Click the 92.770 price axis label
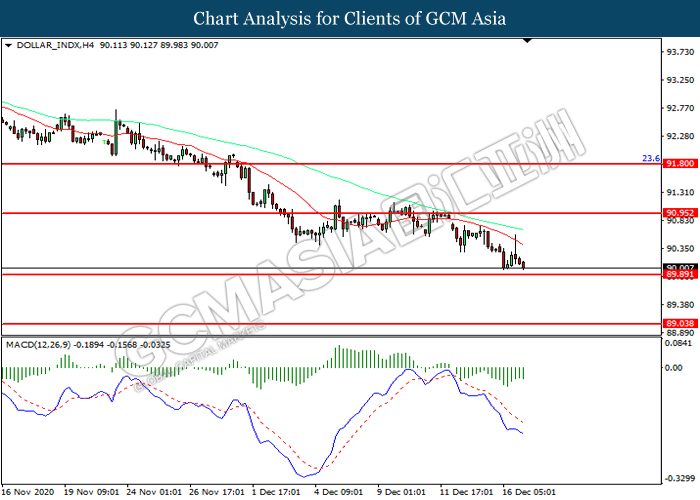Viewport: 700px width, 500px height. 680,108
